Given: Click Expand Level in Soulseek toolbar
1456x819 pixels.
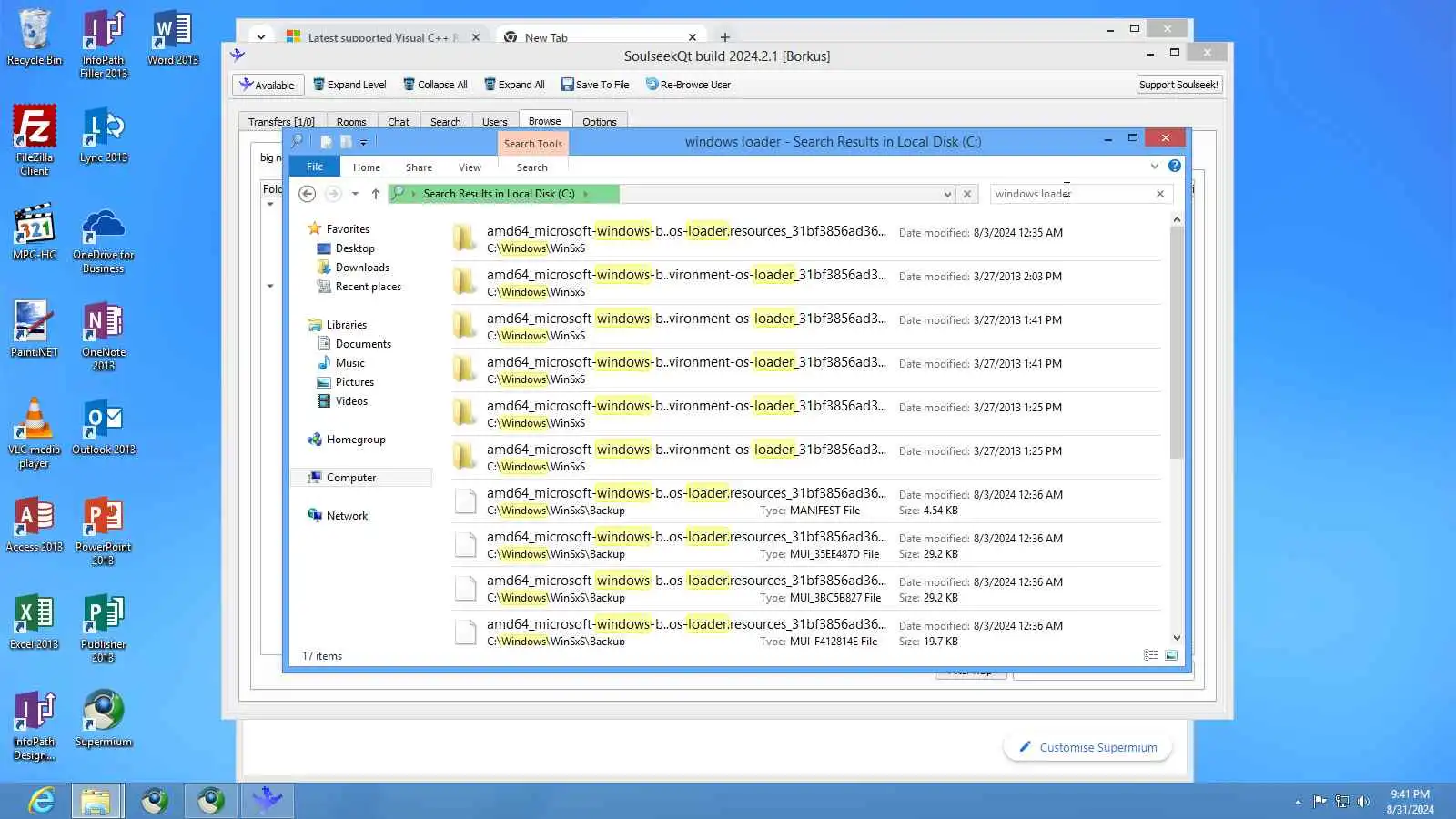Looking at the screenshot, I should (349, 85).
